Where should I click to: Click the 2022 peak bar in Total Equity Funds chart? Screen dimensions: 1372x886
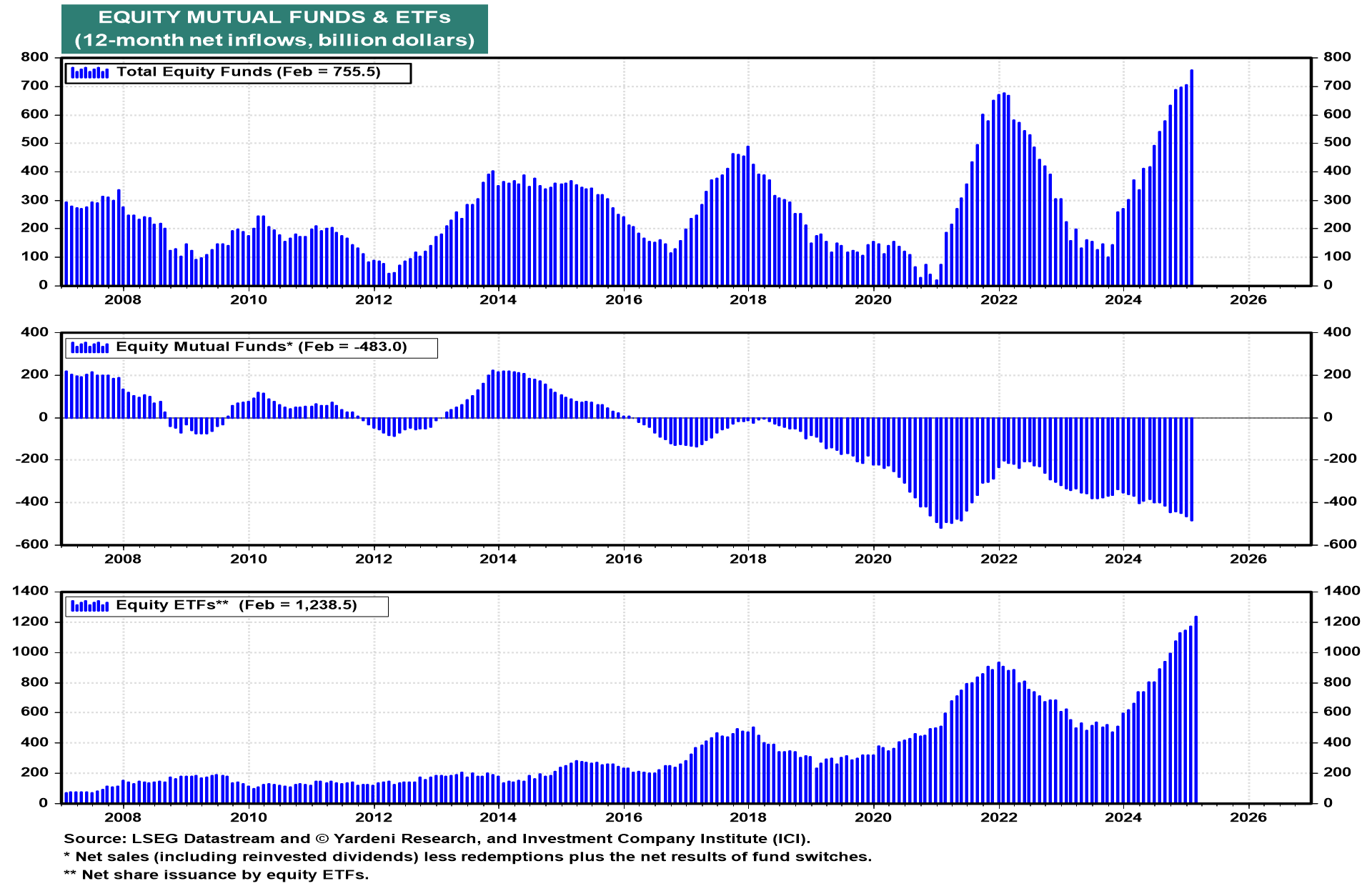tap(1003, 189)
